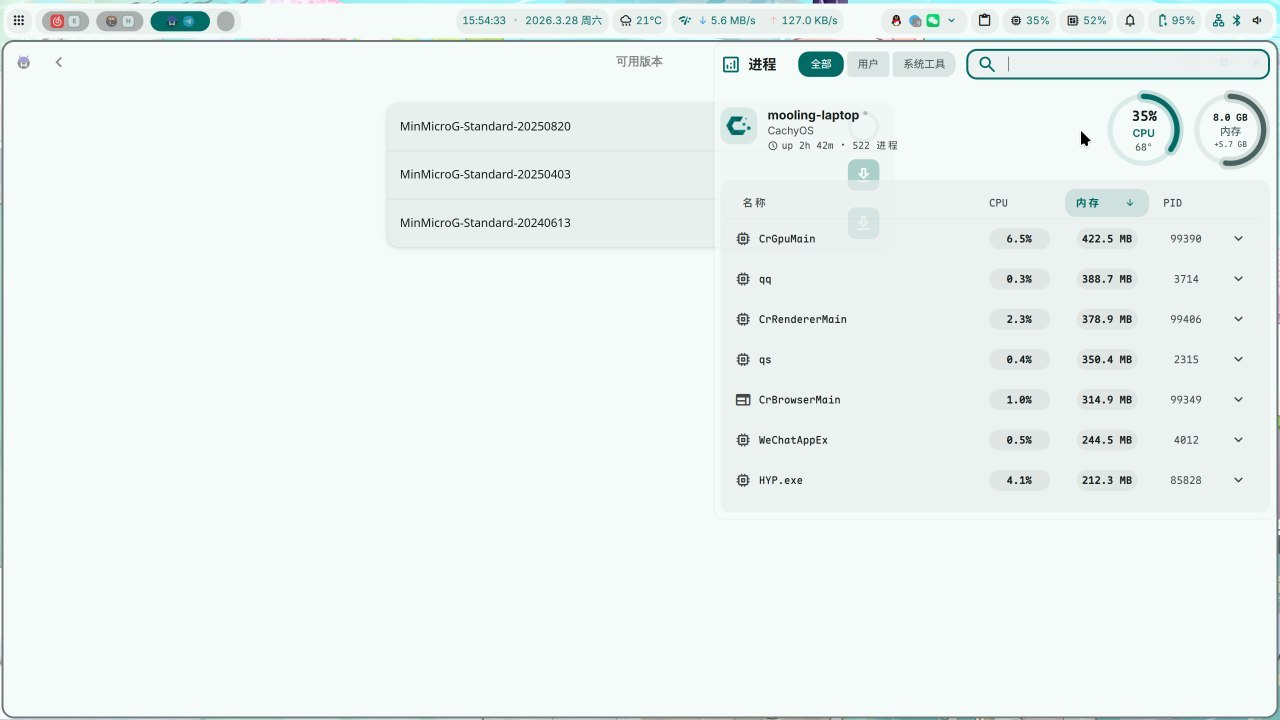Select MinMicroG-Standard-20250820 version
Image resolution: width=1280 pixels, height=720 pixels.
(485, 127)
